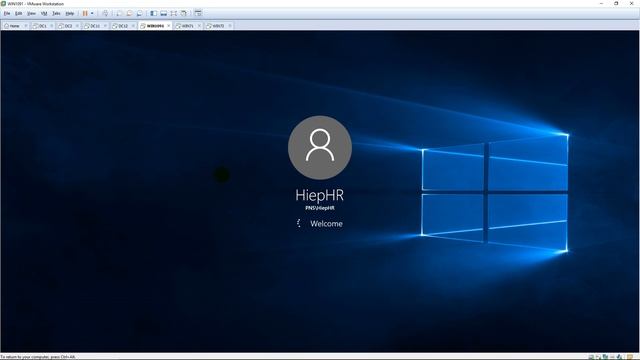Screen dimensions: 640x360
Task: Open the VM menu
Action: click(44, 13)
